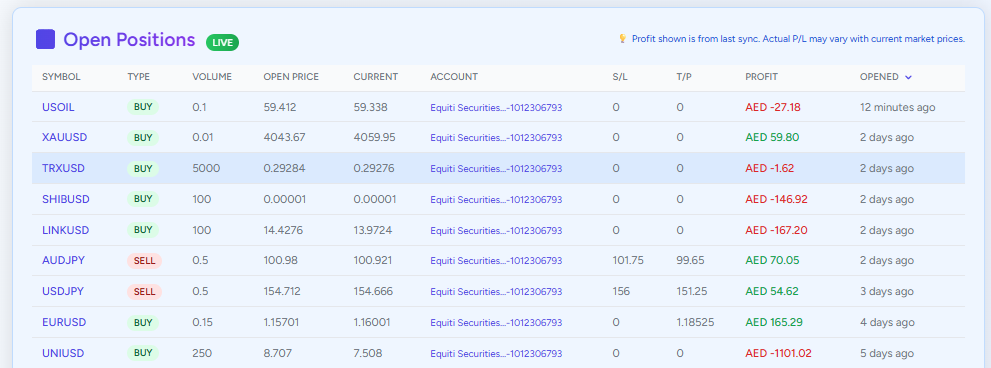991x368 pixels.
Task: Open the AUDJPY symbol link
Action: (x=63, y=261)
